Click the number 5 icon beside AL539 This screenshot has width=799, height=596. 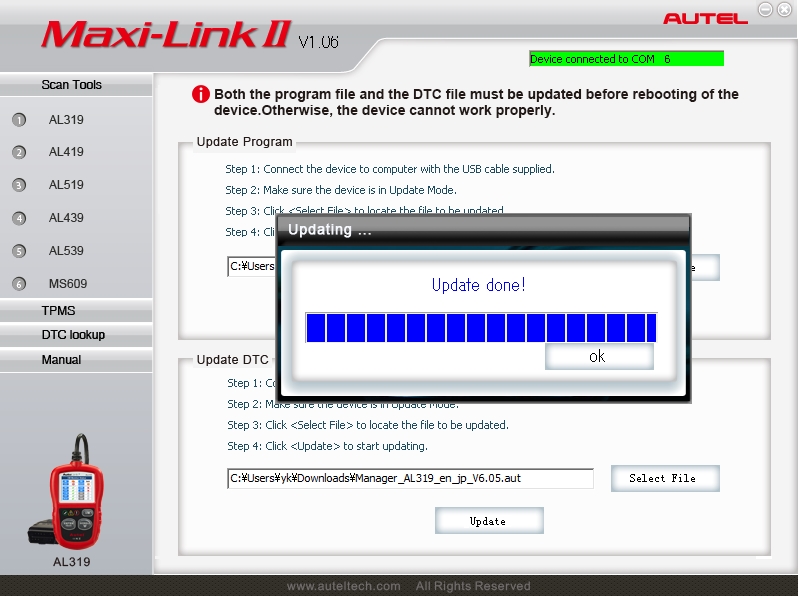[x=19, y=251]
